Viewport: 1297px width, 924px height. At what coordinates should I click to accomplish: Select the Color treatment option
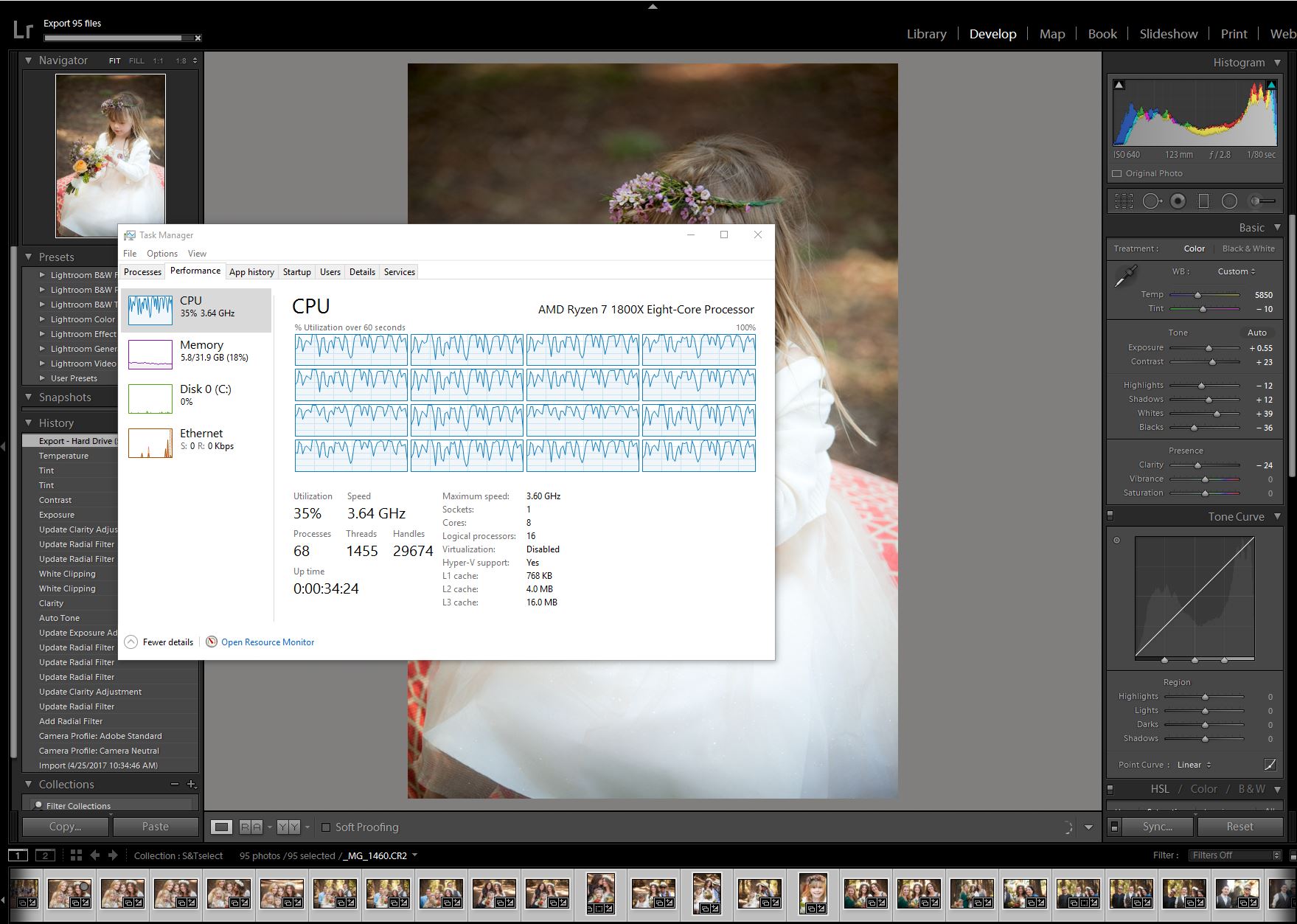[x=1194, y=249]
